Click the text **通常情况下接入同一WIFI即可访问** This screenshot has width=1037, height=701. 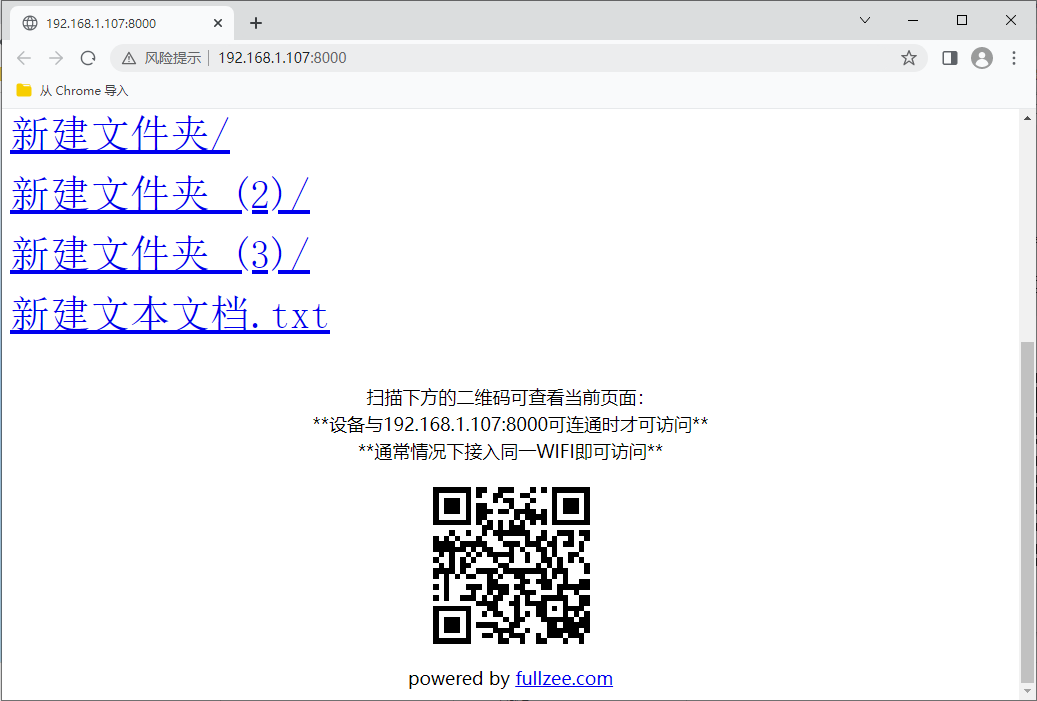click(x=511, y=452)
